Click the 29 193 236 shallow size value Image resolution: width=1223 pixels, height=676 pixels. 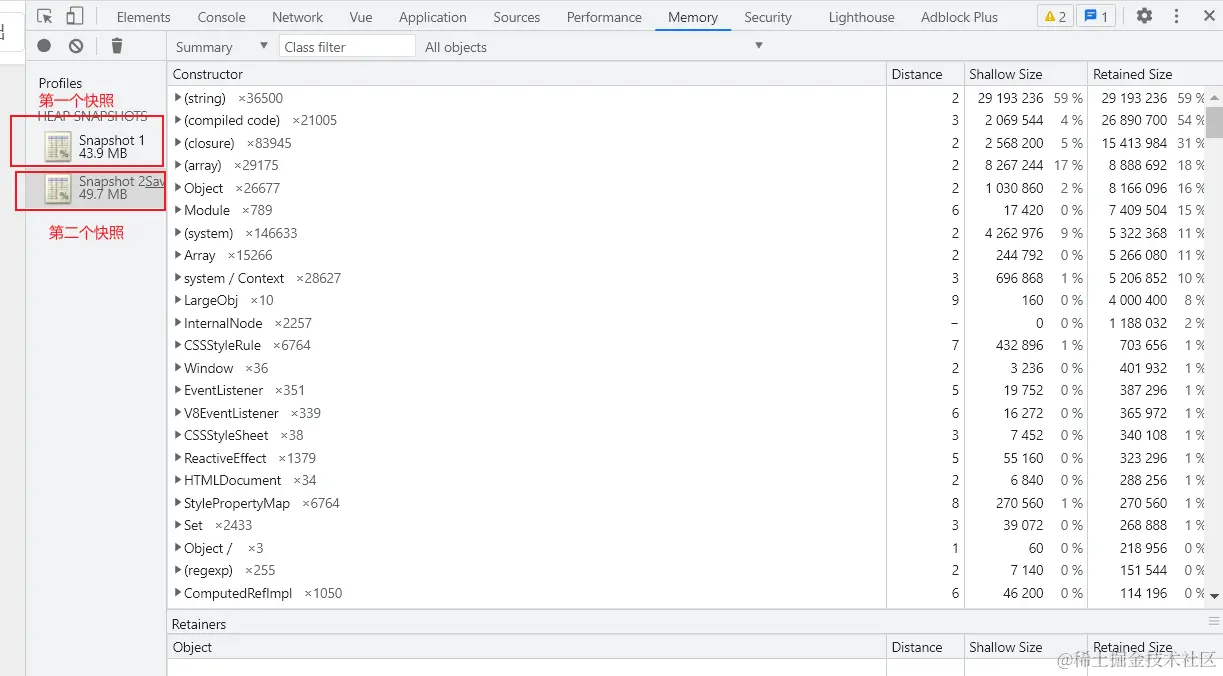coord(1010,98)
